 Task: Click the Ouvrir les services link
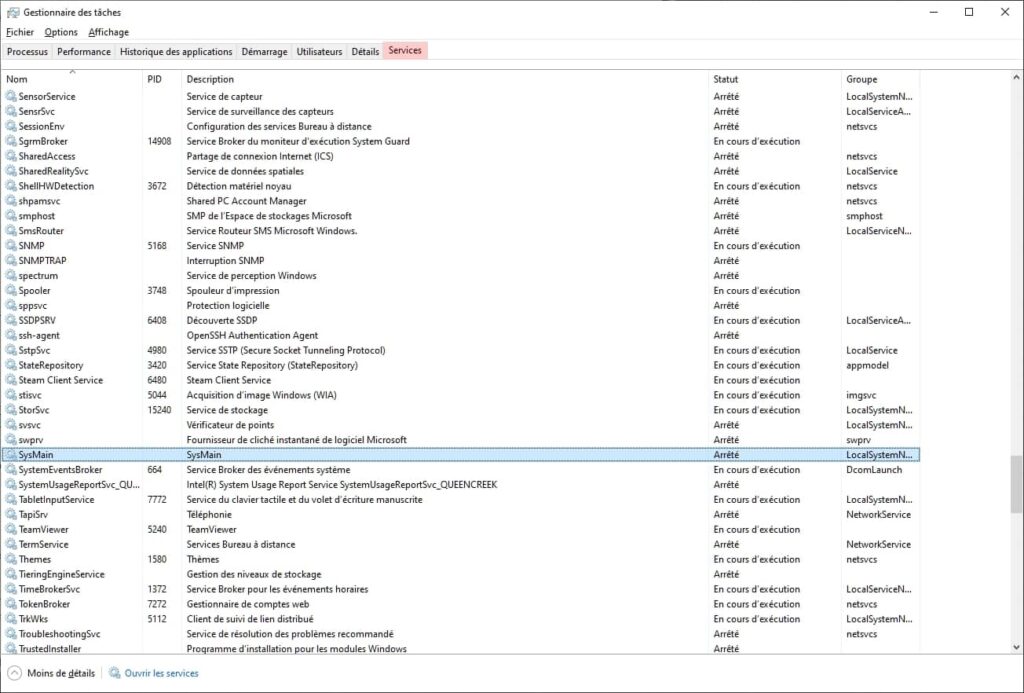click(x=161, y=673)
